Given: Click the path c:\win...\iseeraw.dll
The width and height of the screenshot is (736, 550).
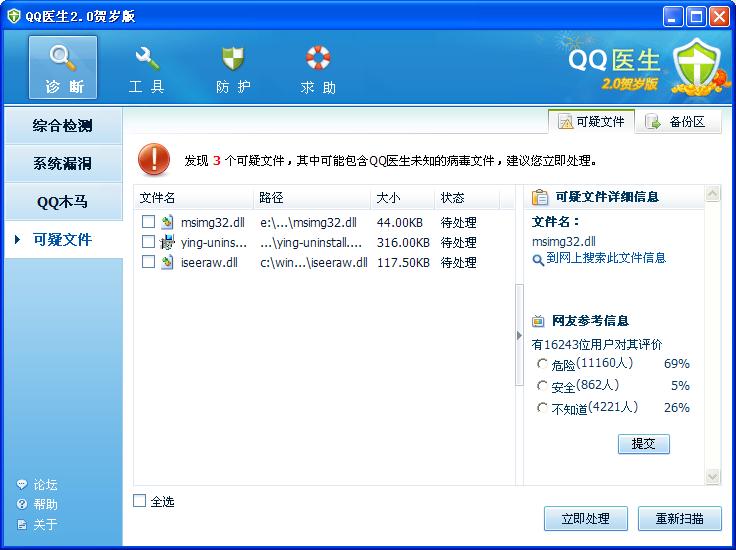Looking at the screenshot, I should coord(314,262).
